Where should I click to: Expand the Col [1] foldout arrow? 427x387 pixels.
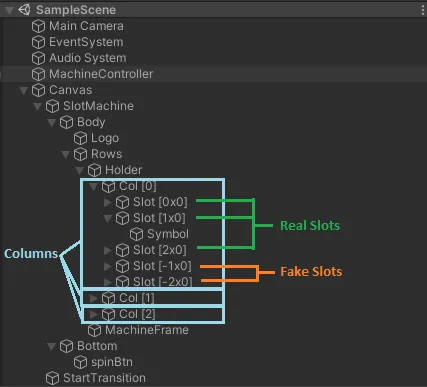click(x=93, y=298)
